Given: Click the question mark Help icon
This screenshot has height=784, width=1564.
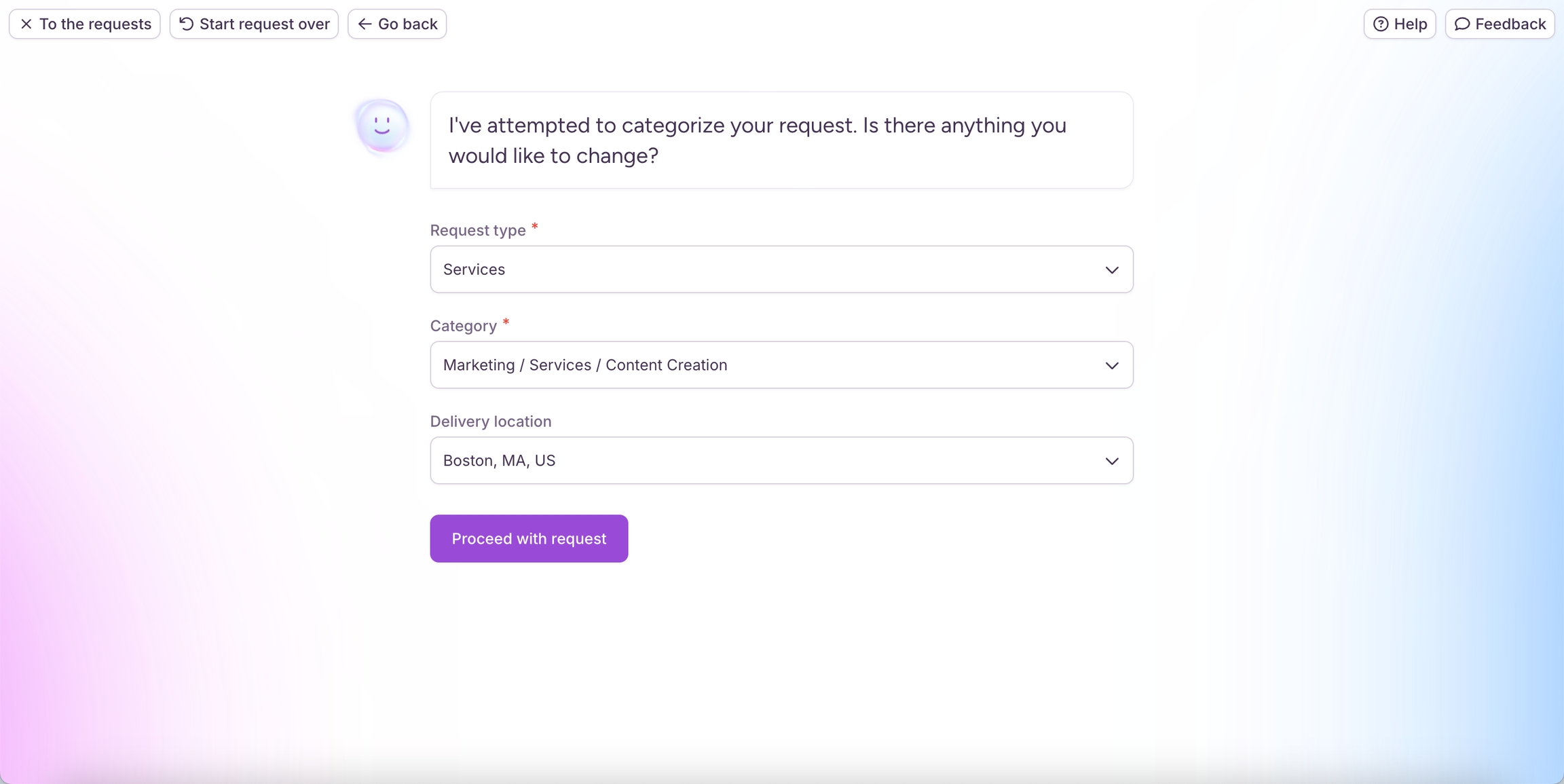Looking at the screenshot, I should (1381, 24).
